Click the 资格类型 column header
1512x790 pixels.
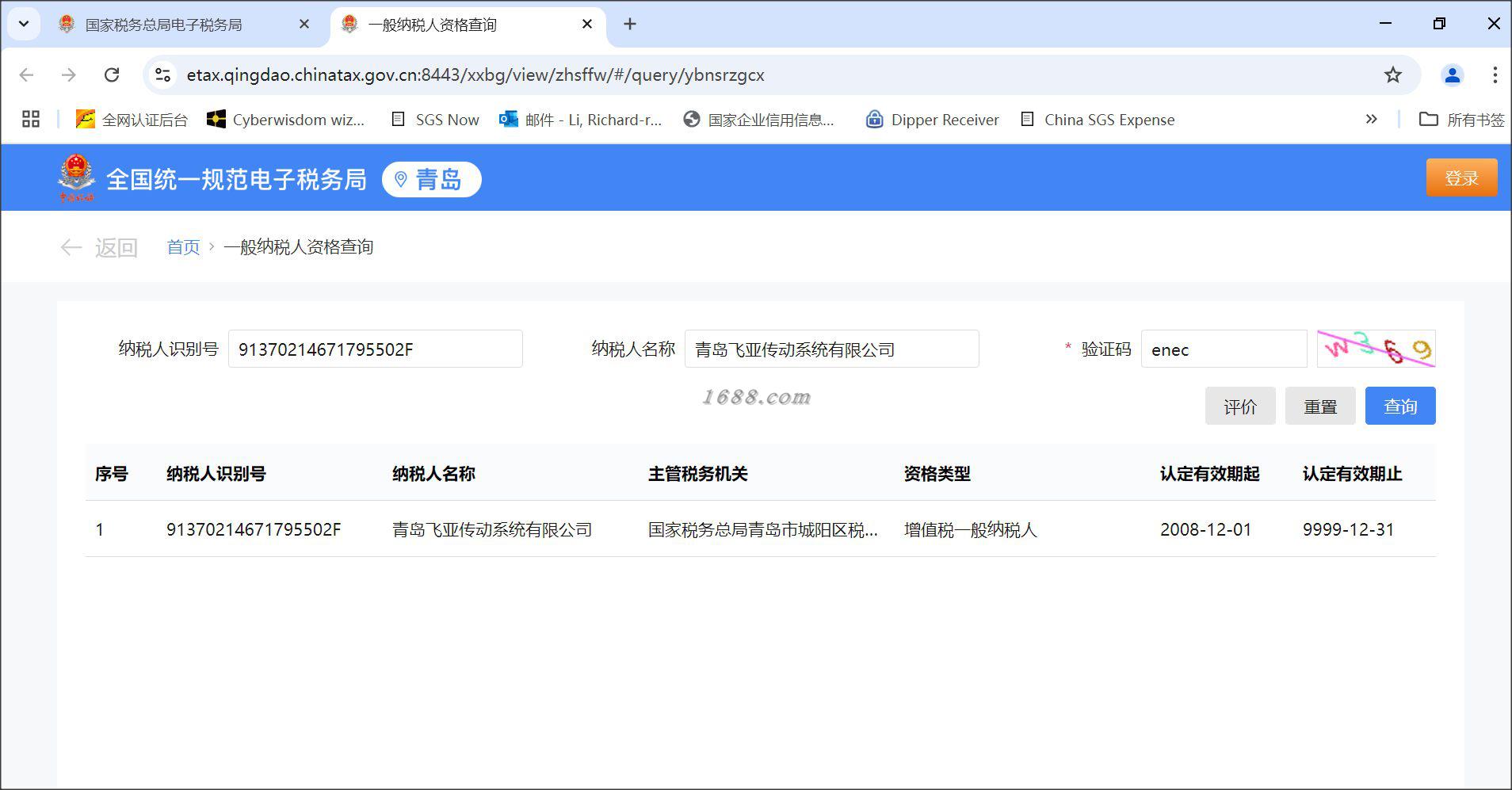(937, 474)
